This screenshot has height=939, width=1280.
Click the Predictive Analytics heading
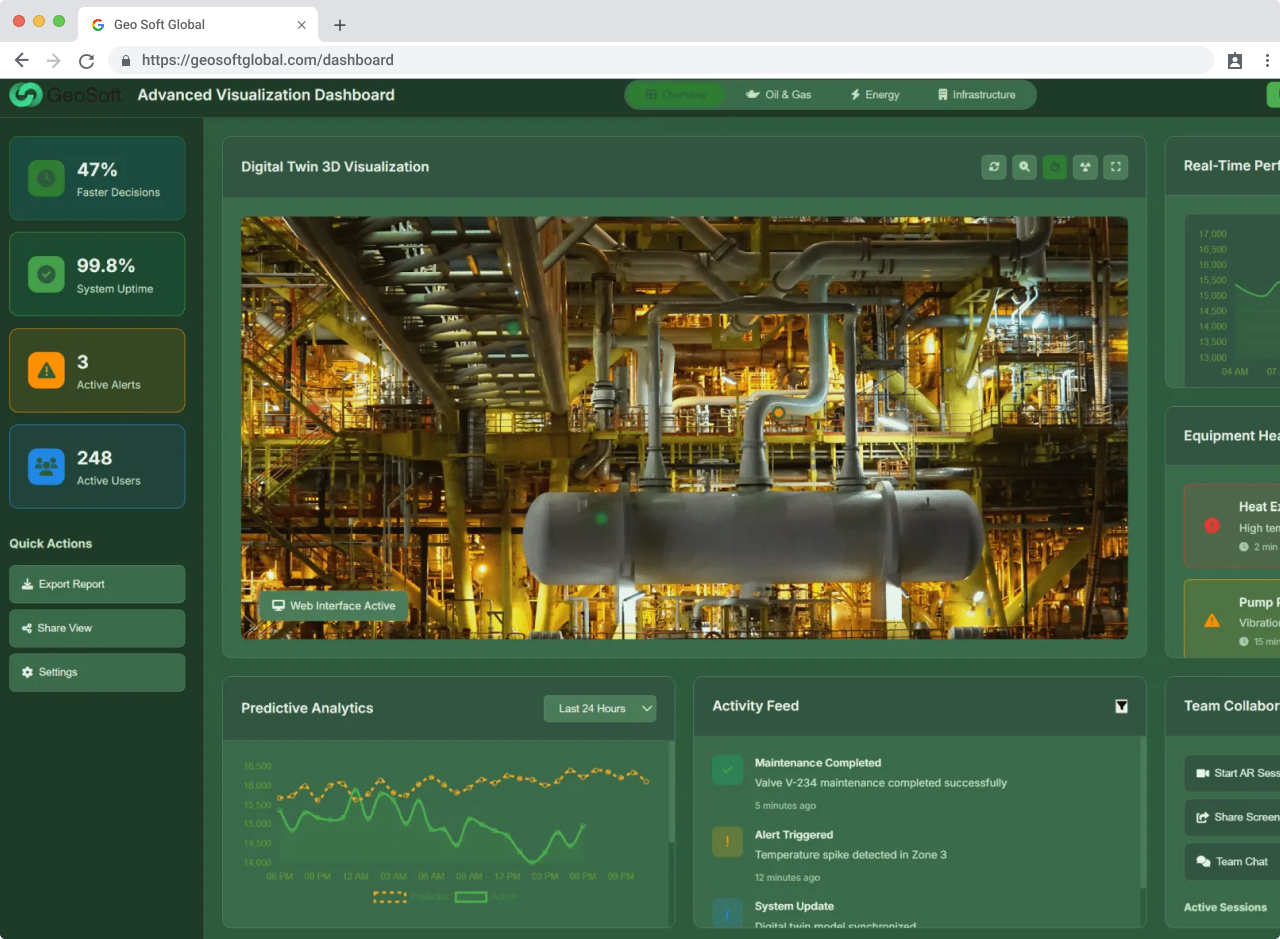(x=307, y=708)
